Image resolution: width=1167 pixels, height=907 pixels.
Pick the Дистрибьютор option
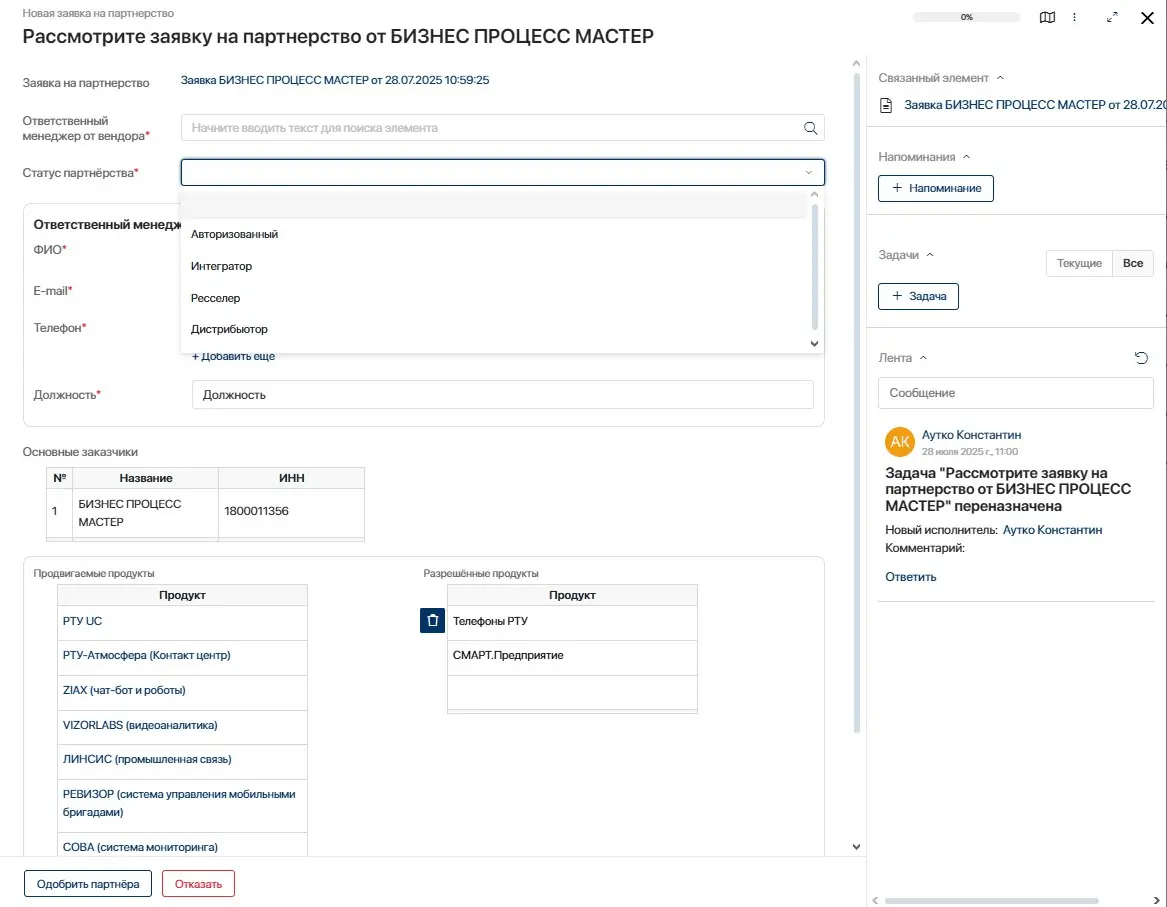pos(229,329)
